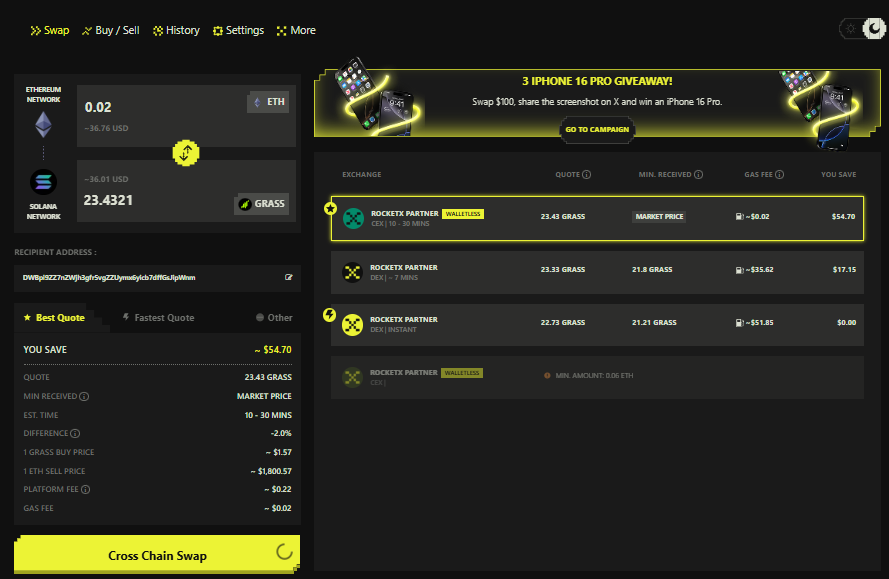Click the recipient address field
The height and width of the screenshot is (579, 889).
point(158,278)
